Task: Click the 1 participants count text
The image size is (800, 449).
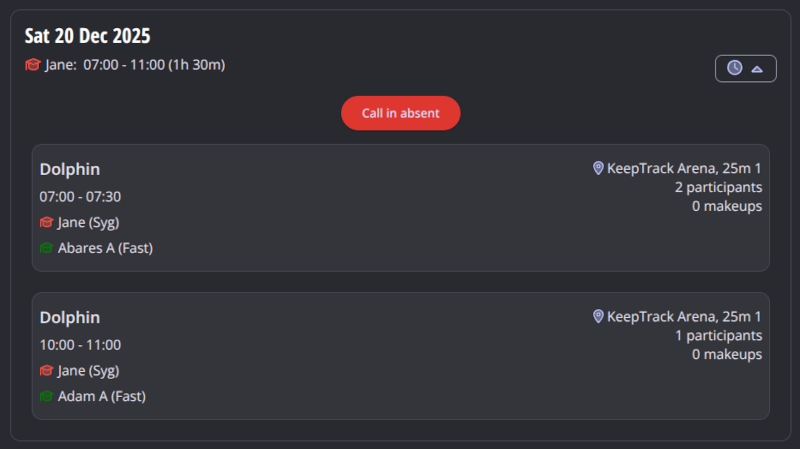Action: tap(718, 335)
